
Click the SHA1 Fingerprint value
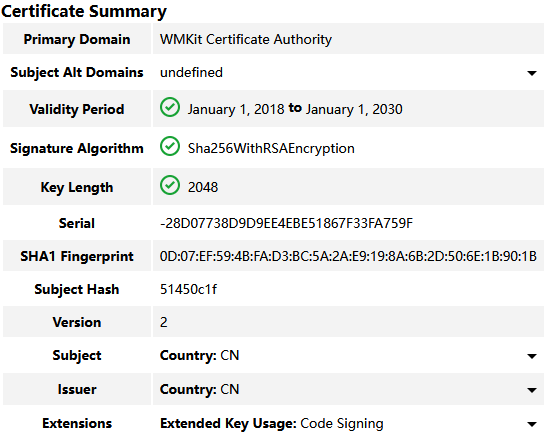[x=348, y=256]
